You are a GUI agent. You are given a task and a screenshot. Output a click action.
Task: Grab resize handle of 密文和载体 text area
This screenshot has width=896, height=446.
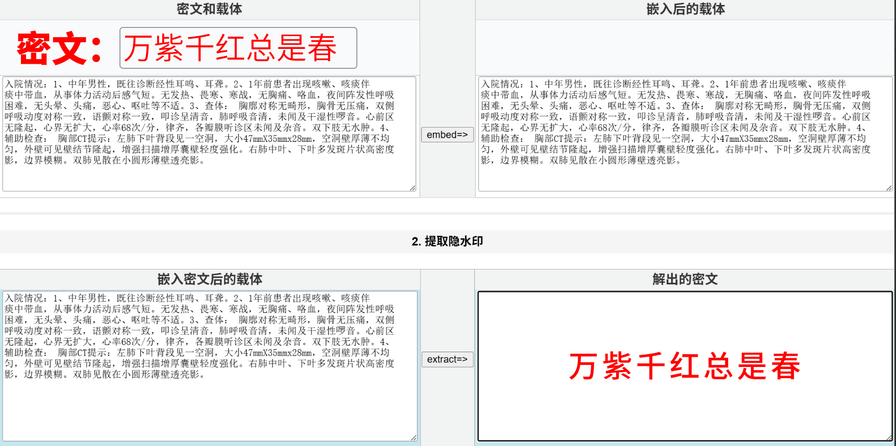point(413,188)
